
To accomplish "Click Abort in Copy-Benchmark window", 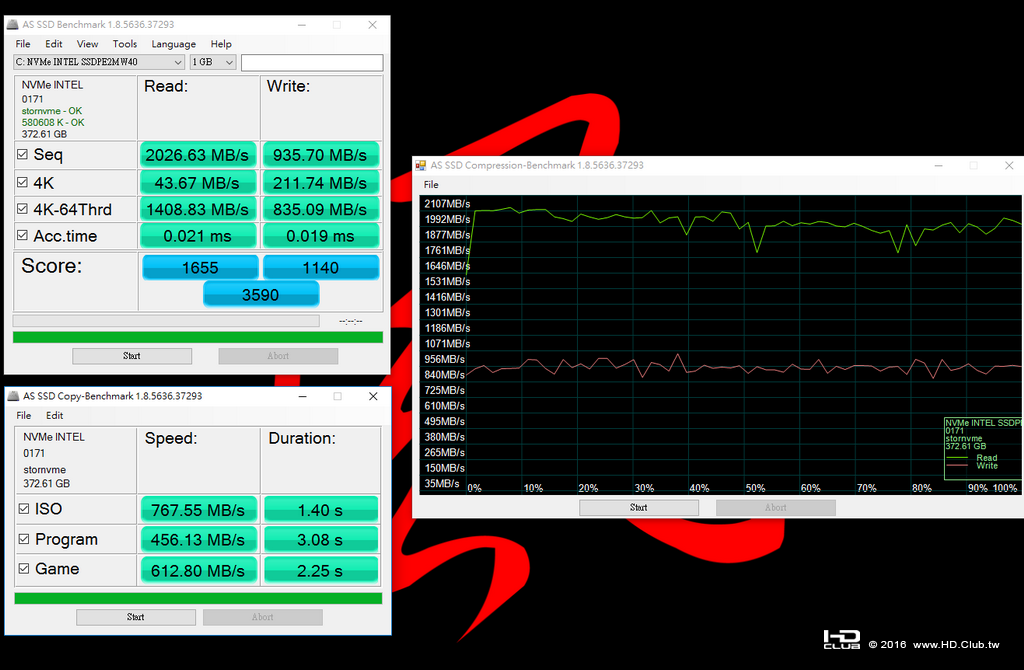I will [x=263, y=617].
